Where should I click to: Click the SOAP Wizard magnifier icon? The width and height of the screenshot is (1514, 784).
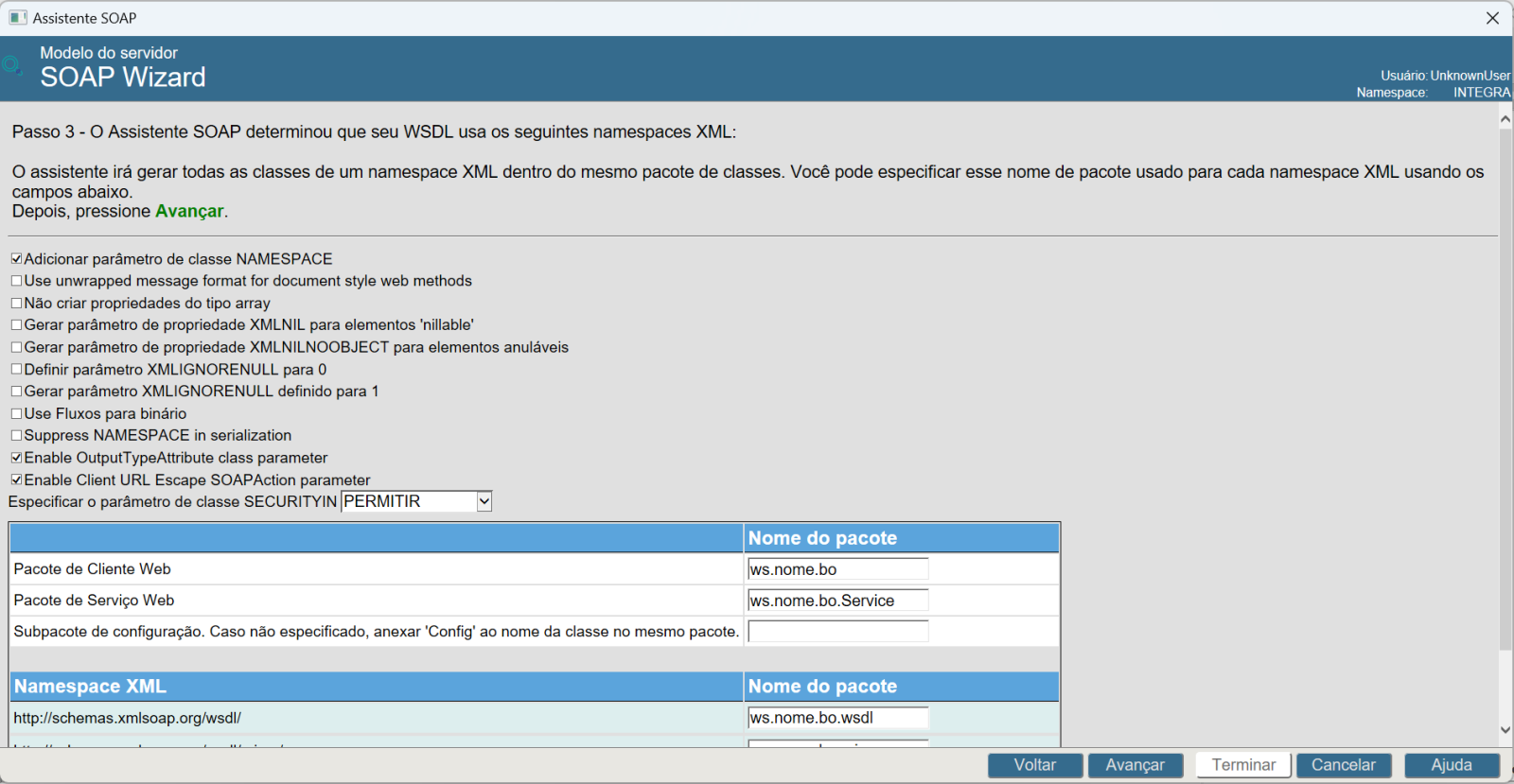coord(11,65)
